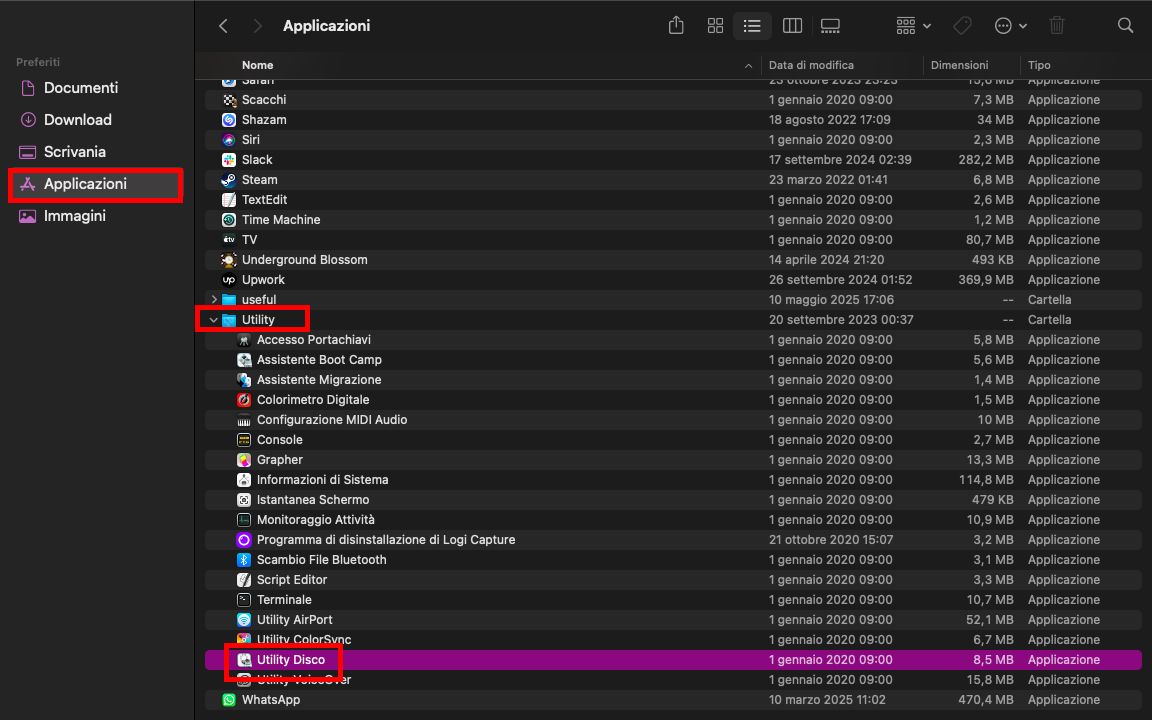Image resolution: width=1152 pixels, height=720 pixels.
Task: Sort files by the Nome header
Action: [258, 64]
